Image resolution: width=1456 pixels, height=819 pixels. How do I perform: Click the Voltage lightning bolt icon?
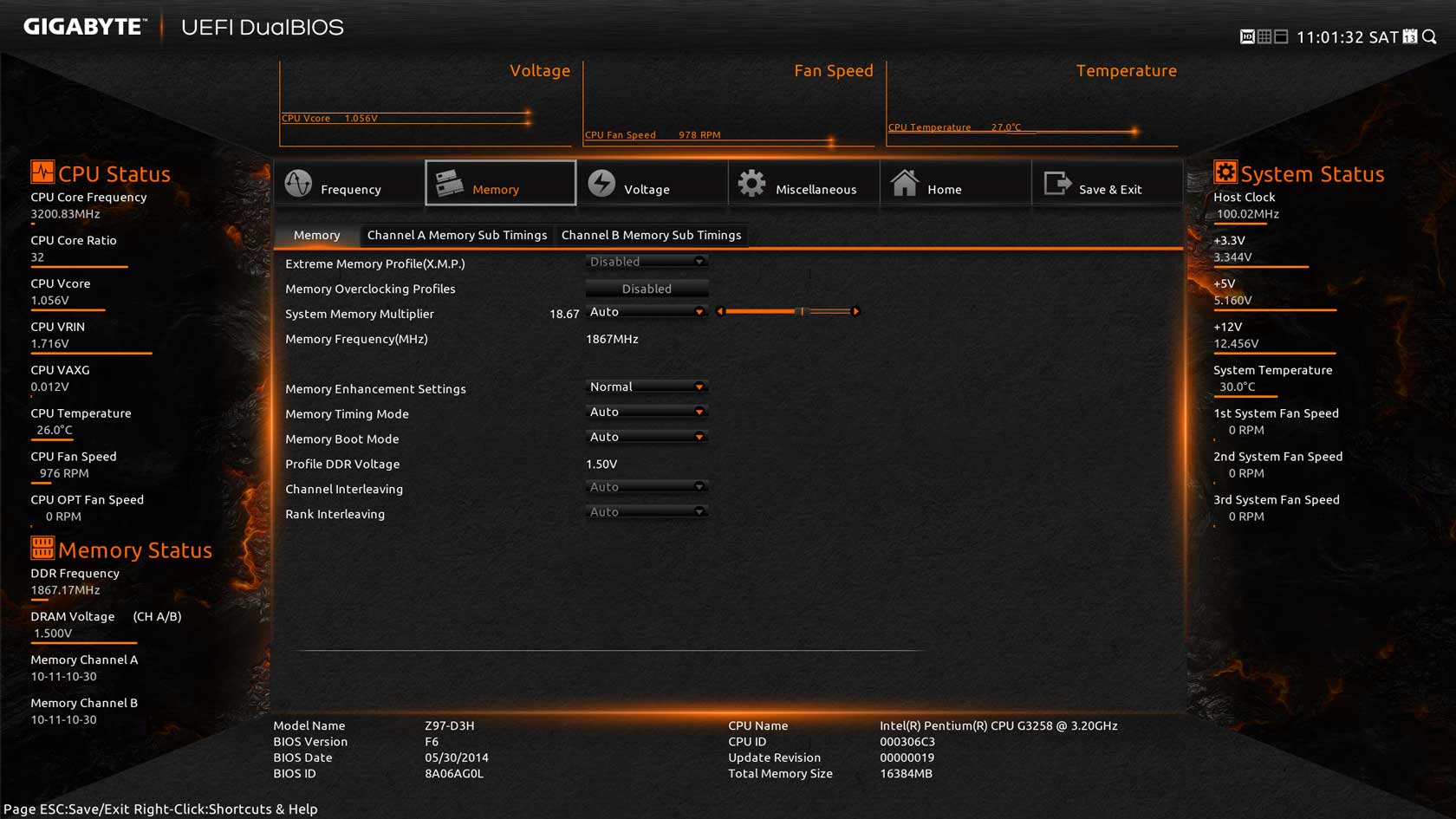601,184
